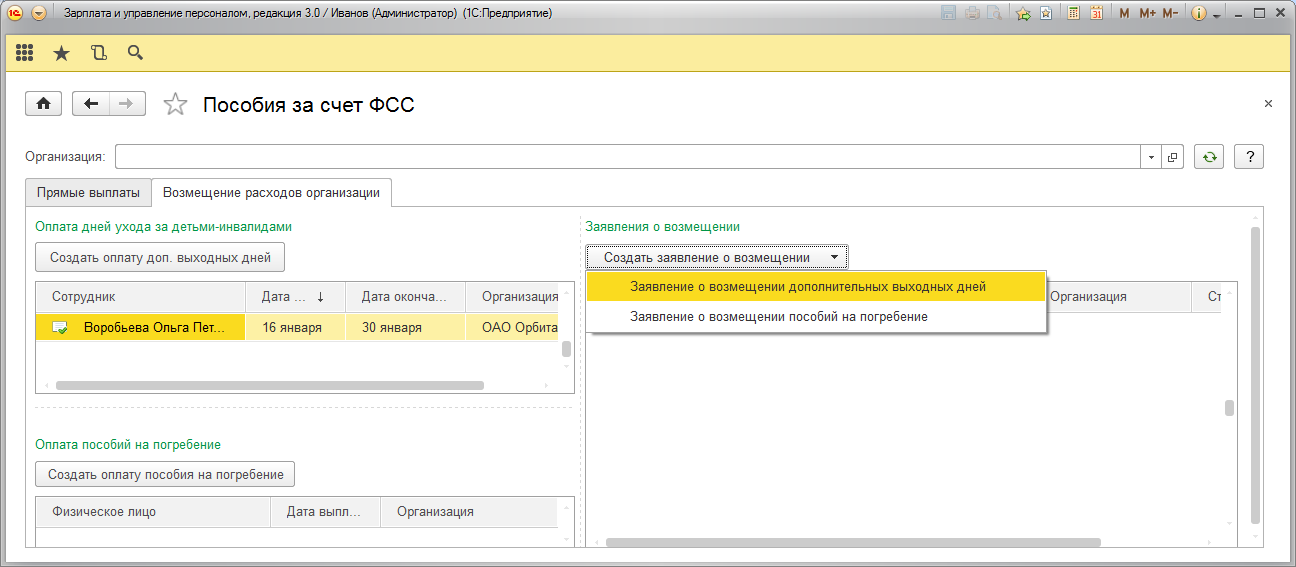Open the calculator in the title bar

pyautogui.click(x=1073, y=14)
